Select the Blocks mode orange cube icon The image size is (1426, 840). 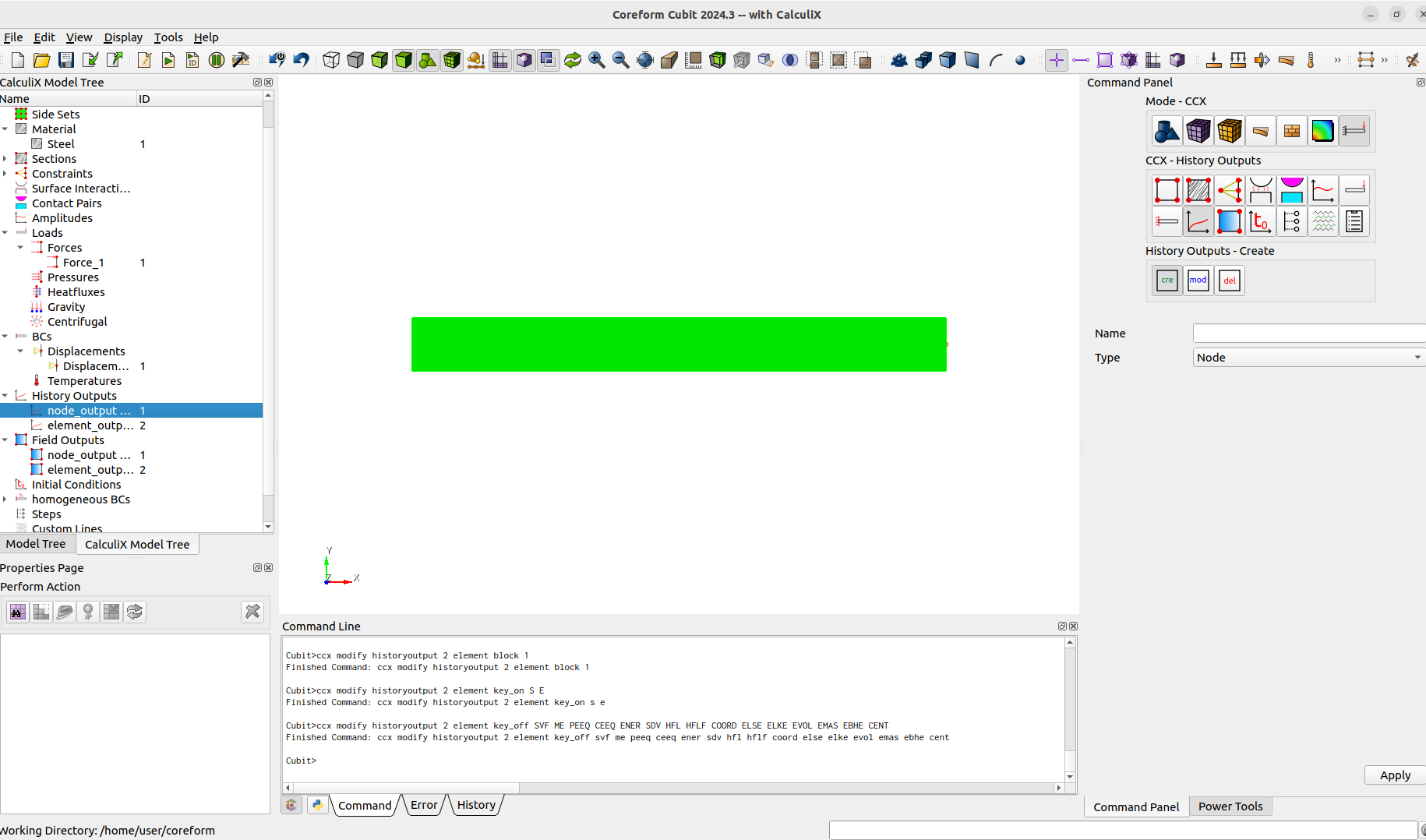click(x=1229, y=131)
